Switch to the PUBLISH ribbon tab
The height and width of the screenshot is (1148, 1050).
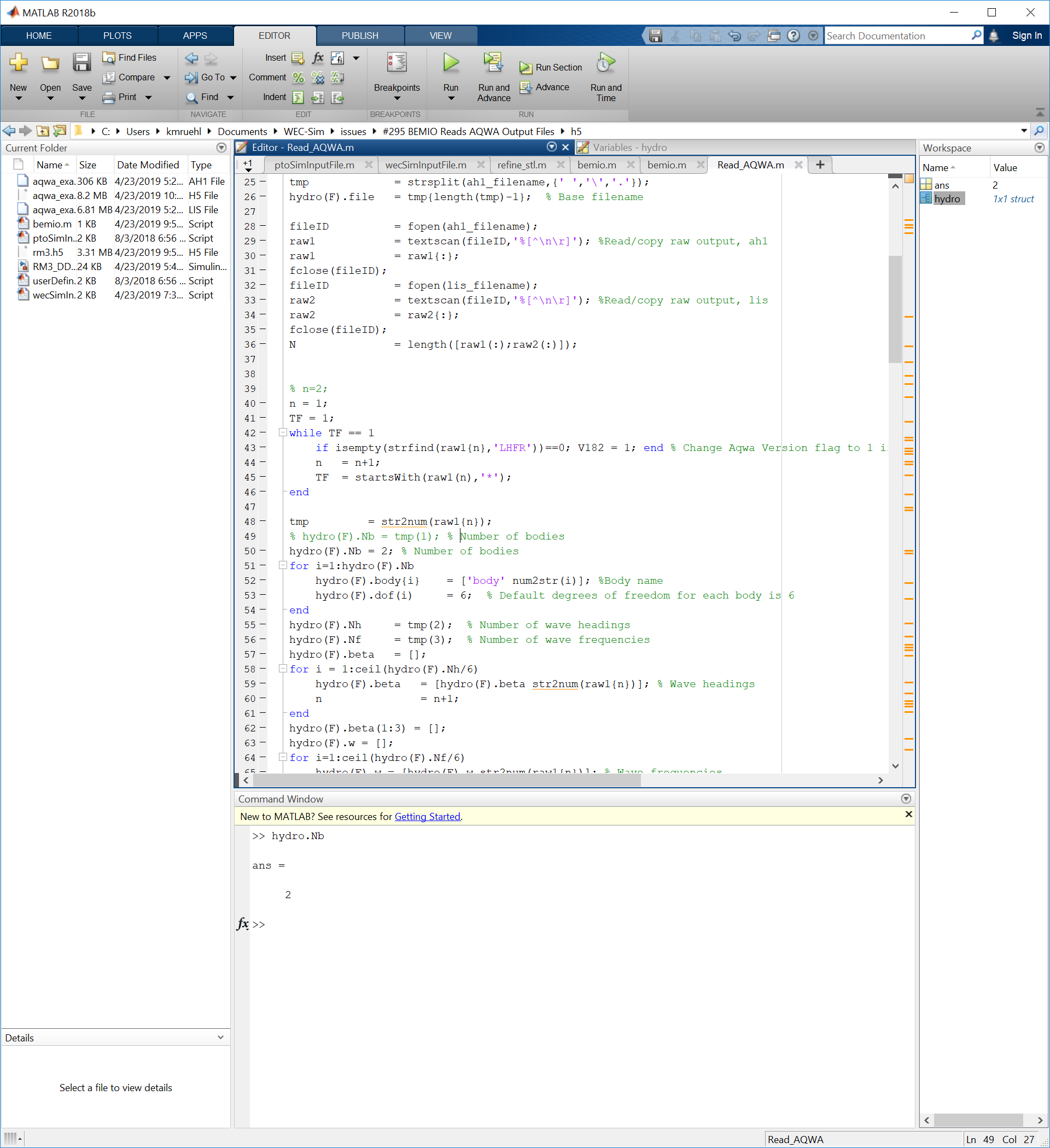click(x=359, y=36)
